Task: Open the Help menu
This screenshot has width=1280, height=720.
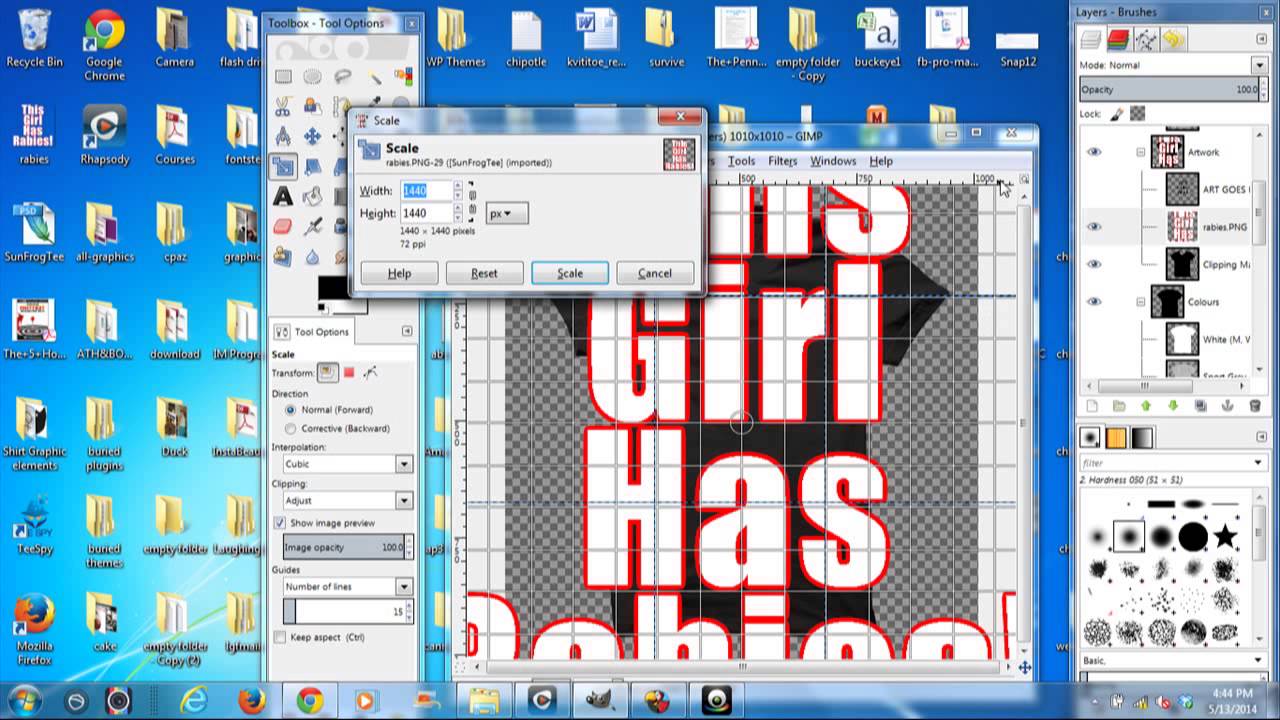Action: click(x=880, y=161)
